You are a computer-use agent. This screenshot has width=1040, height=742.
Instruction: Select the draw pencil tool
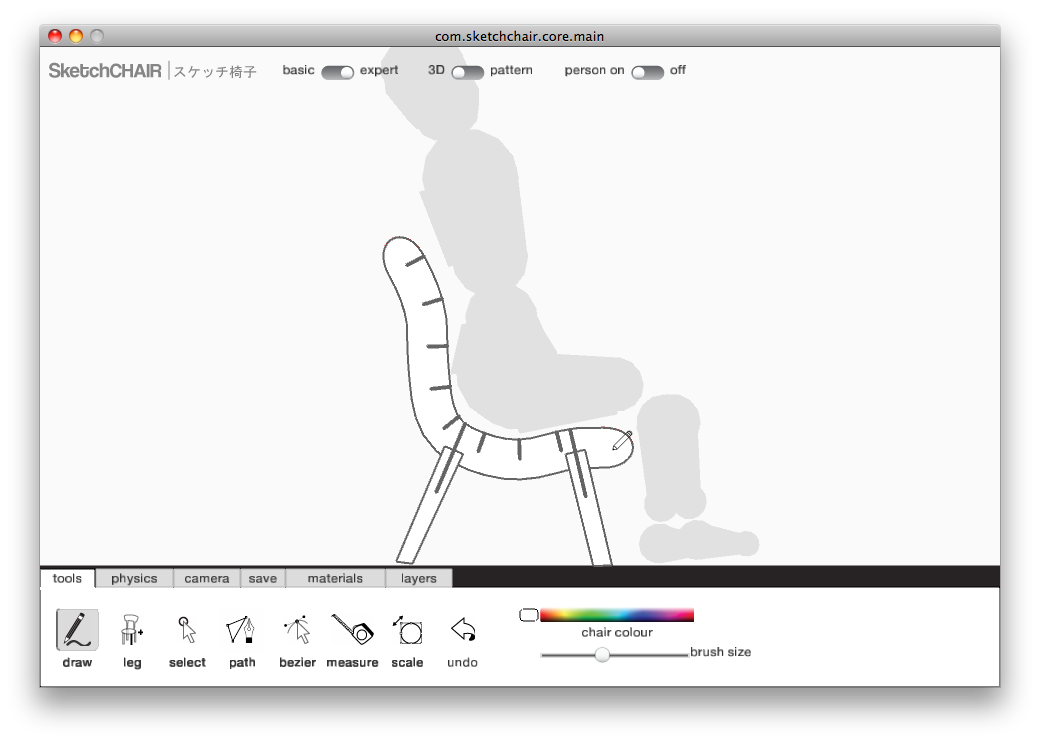pyautogui.click(x=77, y=630)
